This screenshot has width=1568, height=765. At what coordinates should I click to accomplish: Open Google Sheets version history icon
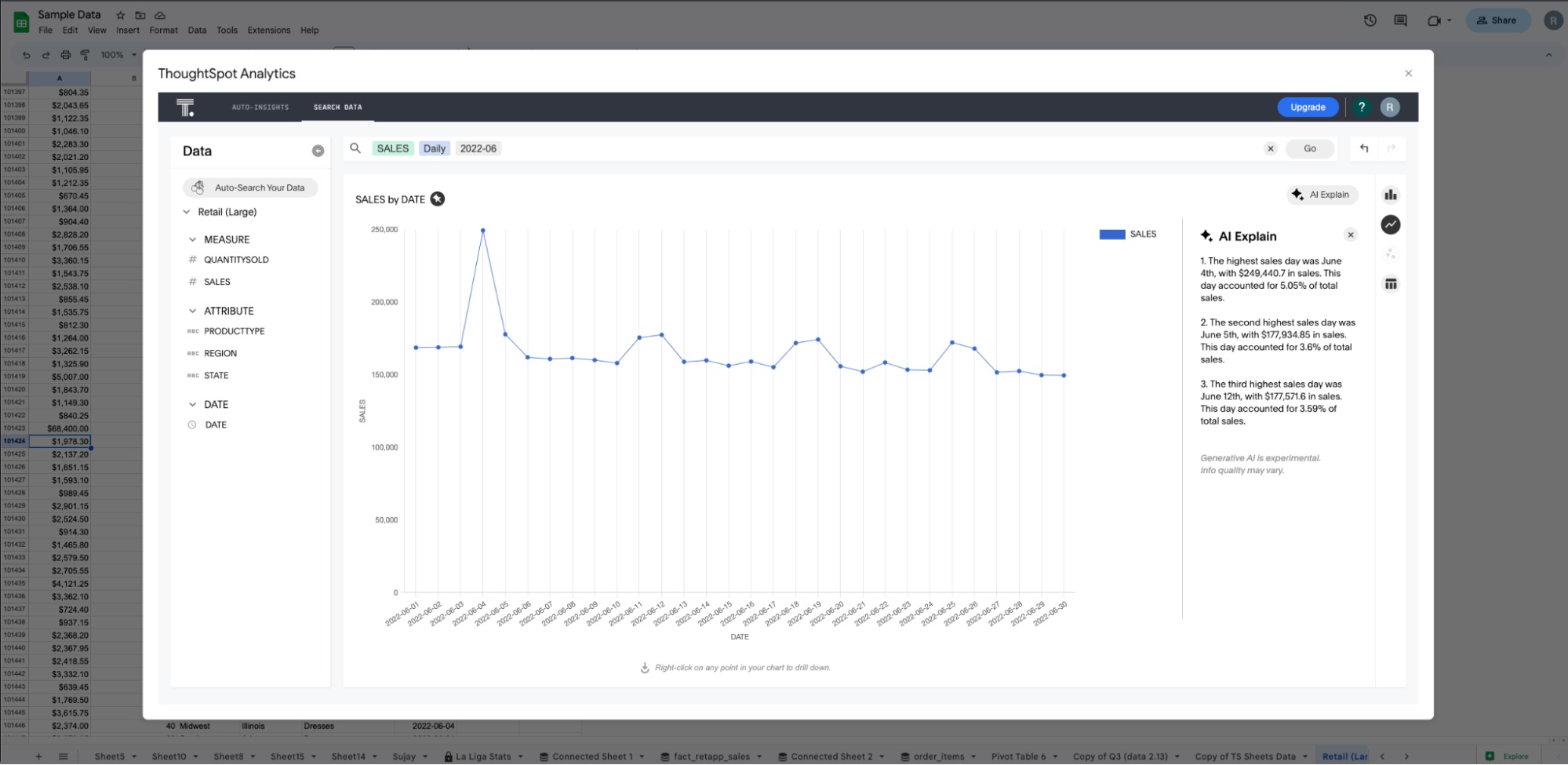point(1370,20)
